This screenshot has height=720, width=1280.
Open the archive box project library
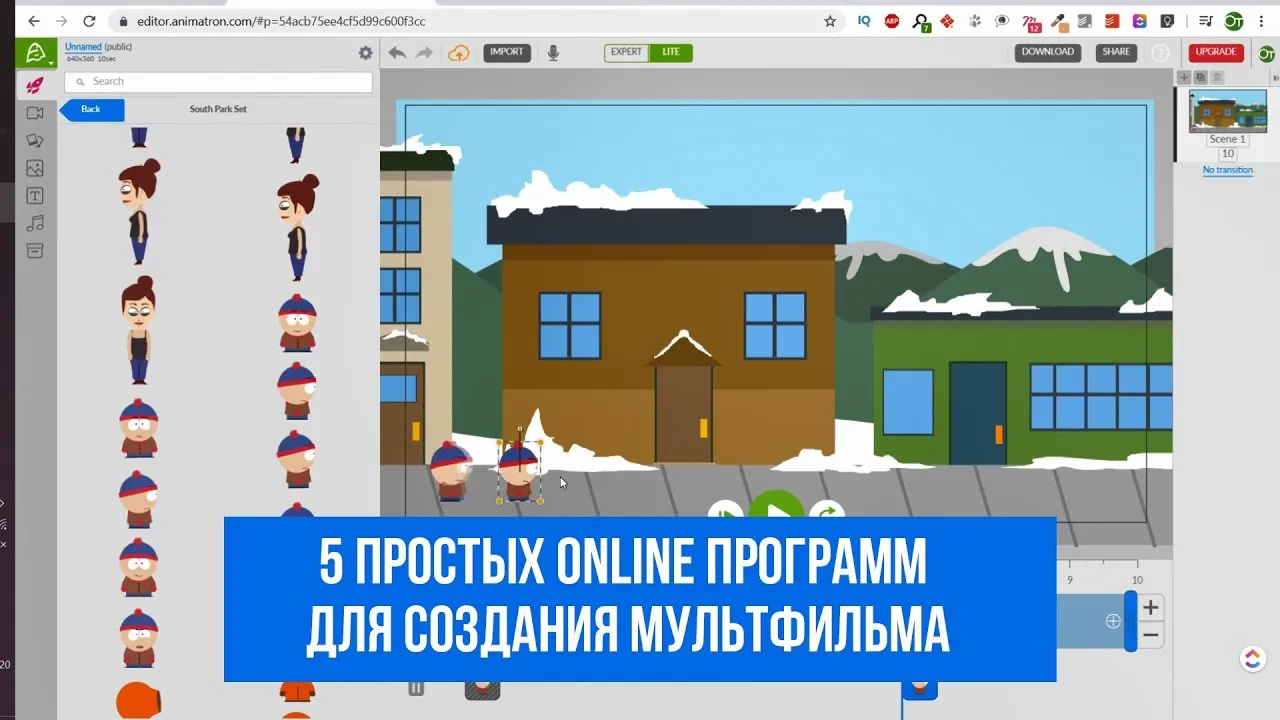coord(35,251)
